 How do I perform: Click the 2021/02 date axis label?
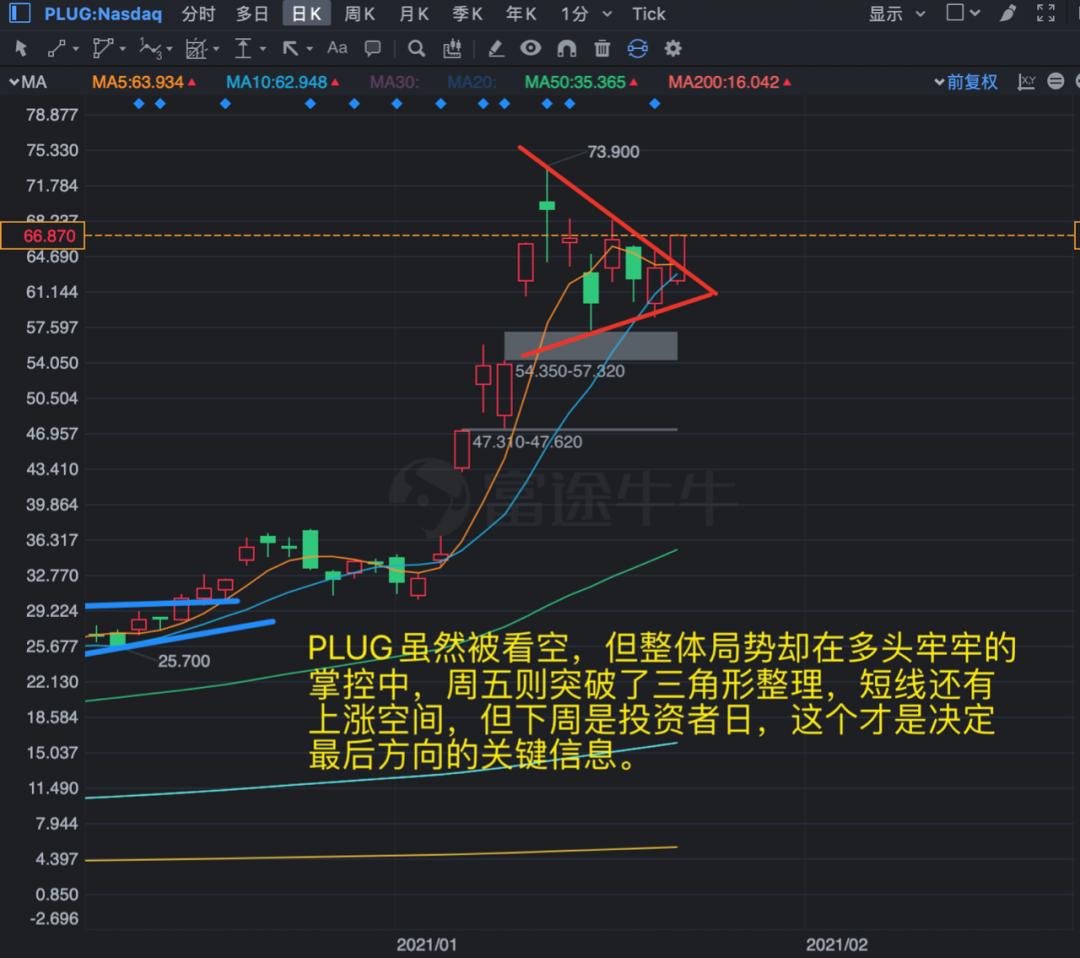click(x=837, y=945)
